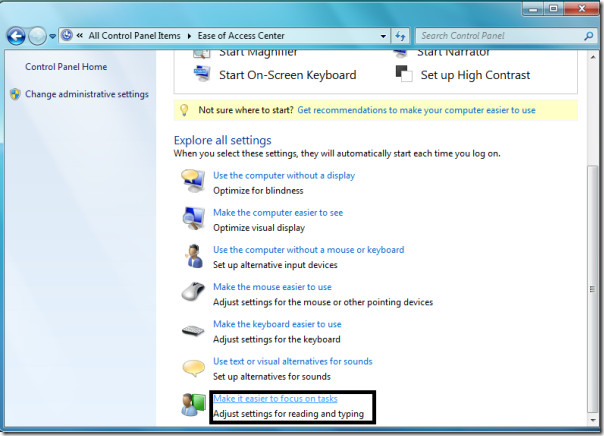604x436 pixels.
Task: Click the scrollbar down arrow
Action: pos(593,420)
